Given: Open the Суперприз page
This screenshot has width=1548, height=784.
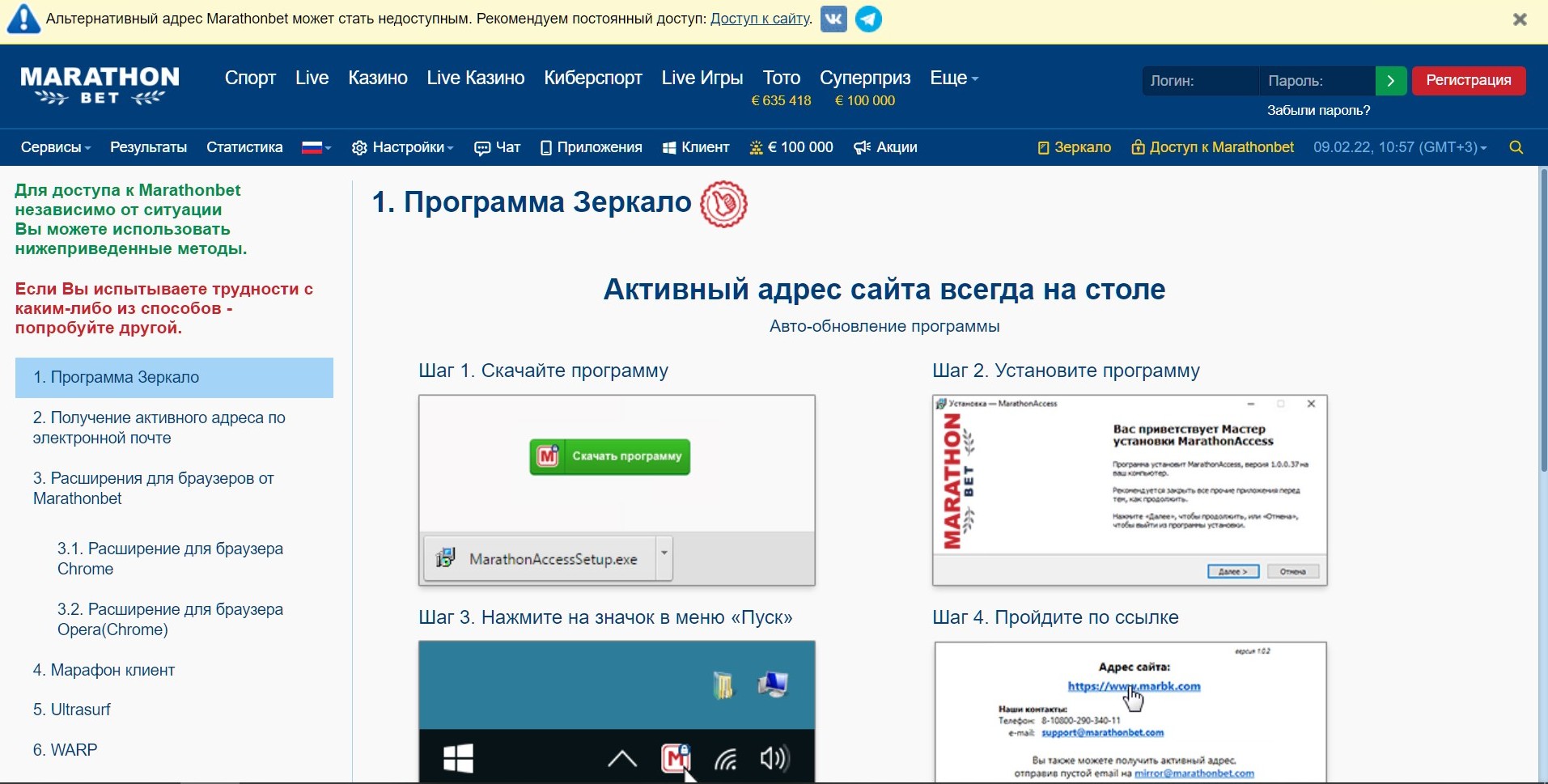Looking at the screenshot, I should (865, 78).
